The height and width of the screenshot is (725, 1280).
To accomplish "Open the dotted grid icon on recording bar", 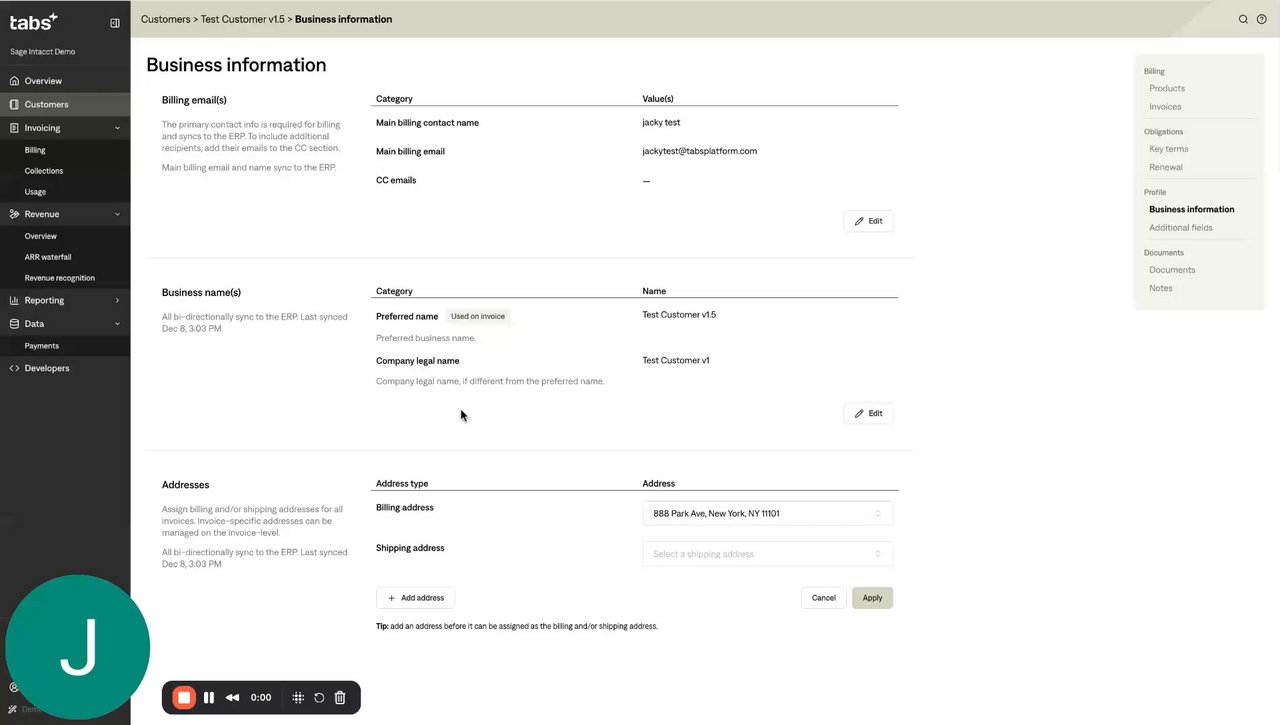I will 298,698.
